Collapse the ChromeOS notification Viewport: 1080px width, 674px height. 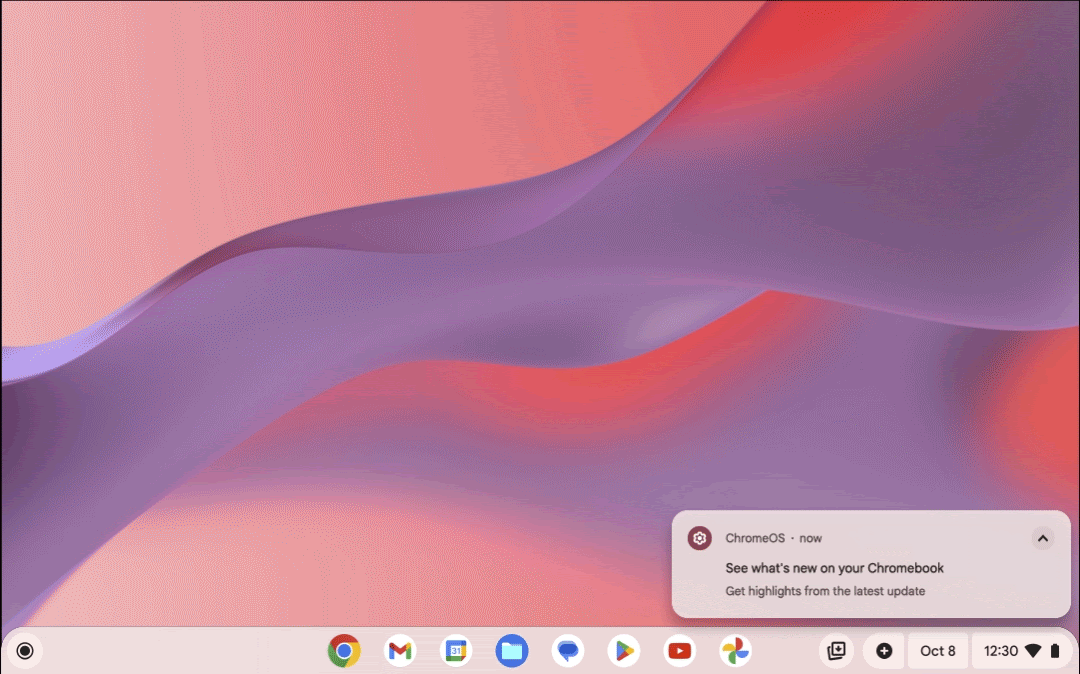click(x=1041, y=538)
